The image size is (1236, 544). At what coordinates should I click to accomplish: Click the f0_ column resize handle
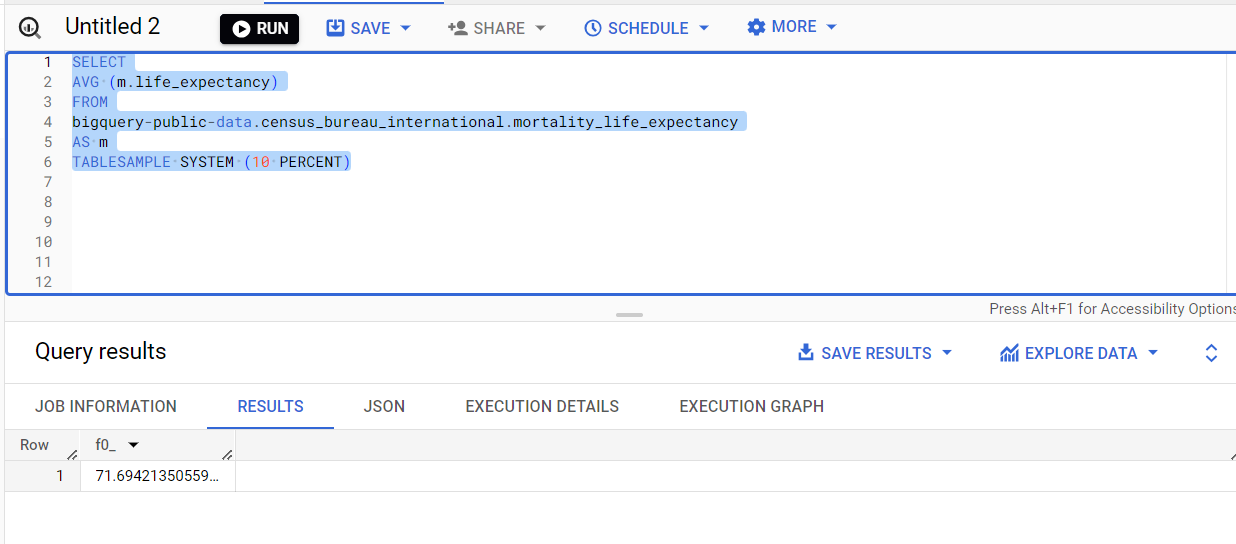coord(227,455)
